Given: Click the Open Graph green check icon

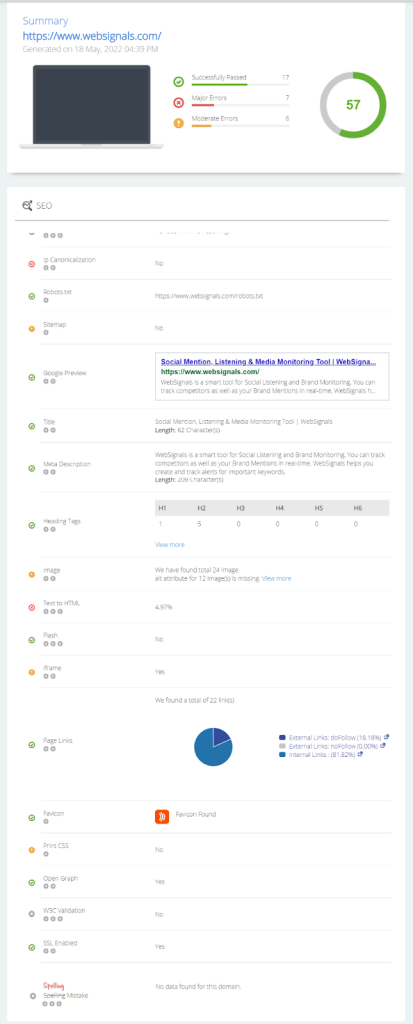Looking at the screenshot, I should tap(31, 882).
